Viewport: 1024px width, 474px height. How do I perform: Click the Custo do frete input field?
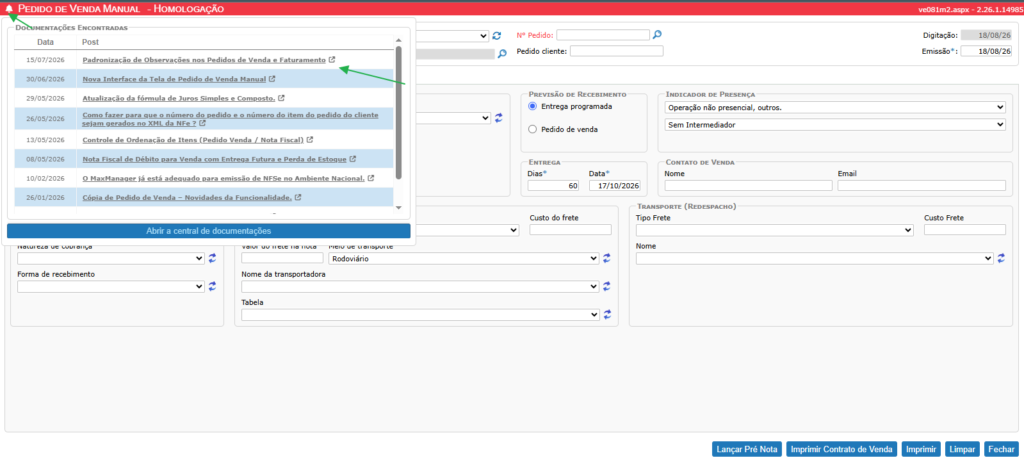(571, 230)
